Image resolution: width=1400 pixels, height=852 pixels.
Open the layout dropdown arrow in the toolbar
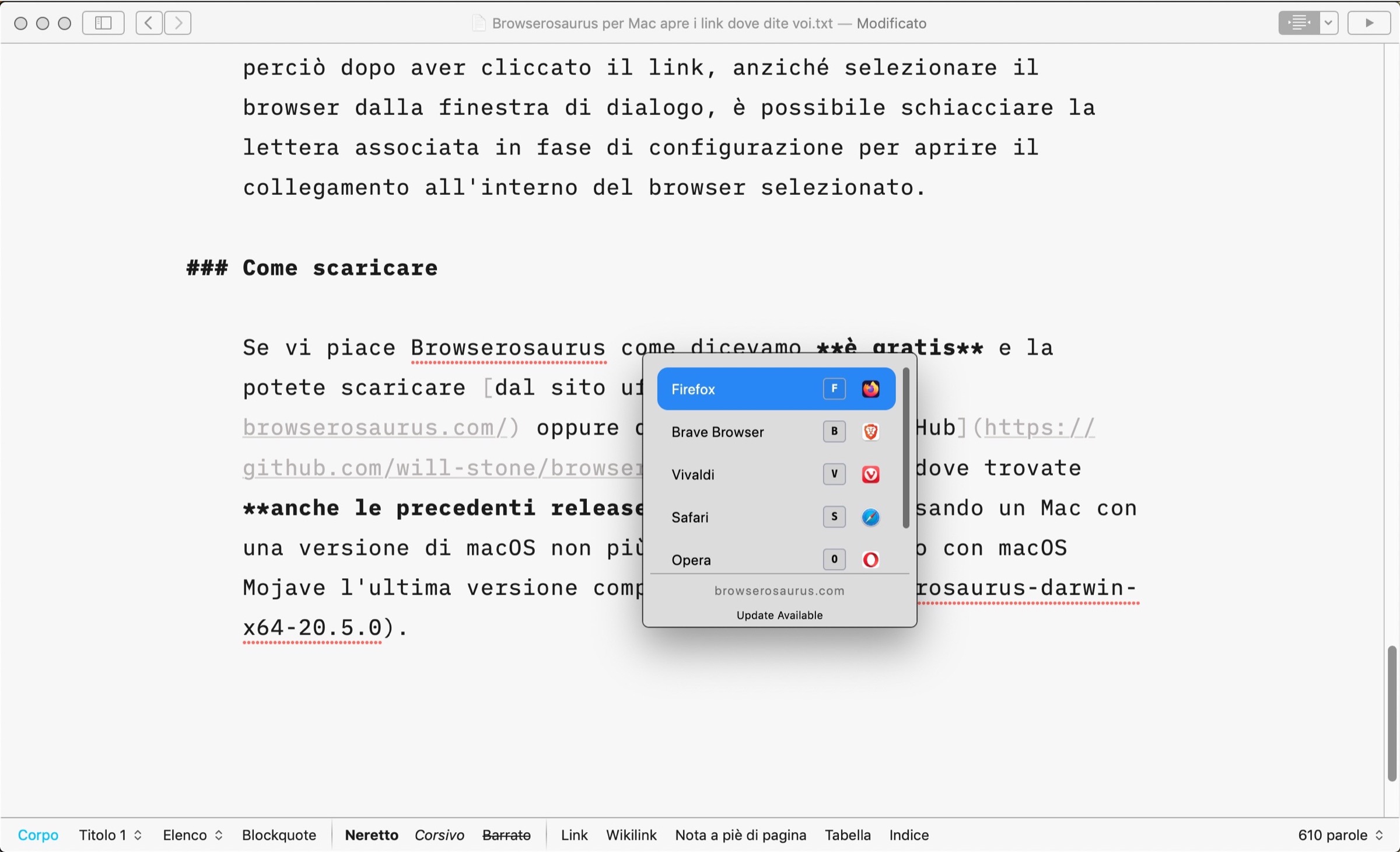1328,23
